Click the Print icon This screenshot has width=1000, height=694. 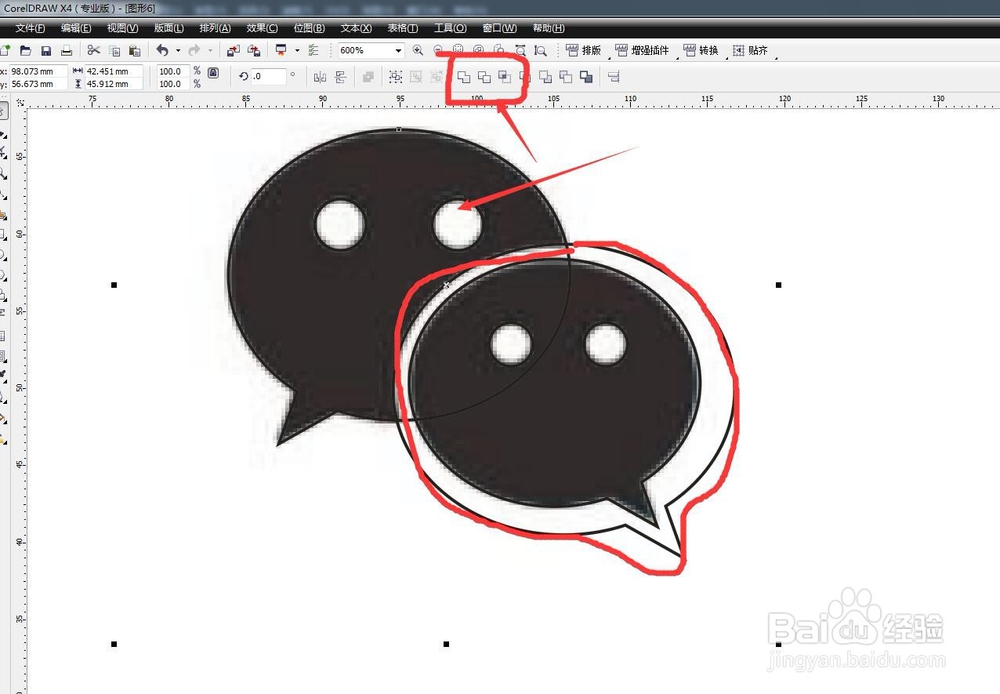[66, 50]
